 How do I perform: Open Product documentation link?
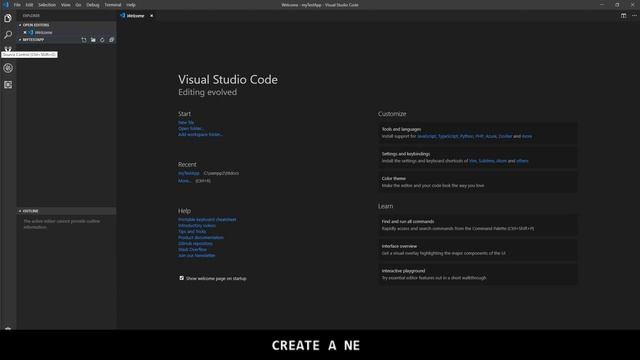pos(201,238)
